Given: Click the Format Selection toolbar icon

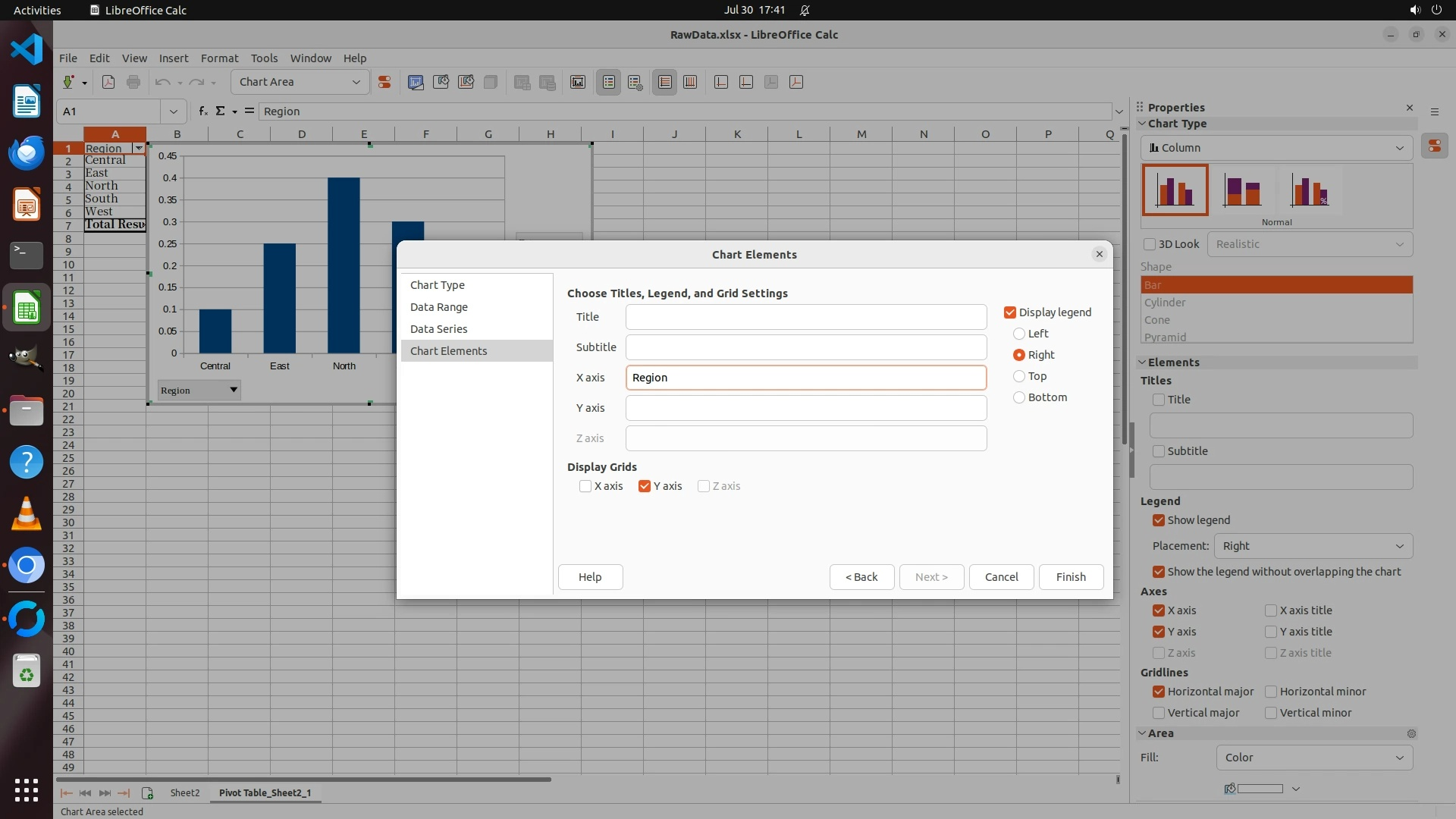Looking at the screenshot, I should click(x=384, y=82).
